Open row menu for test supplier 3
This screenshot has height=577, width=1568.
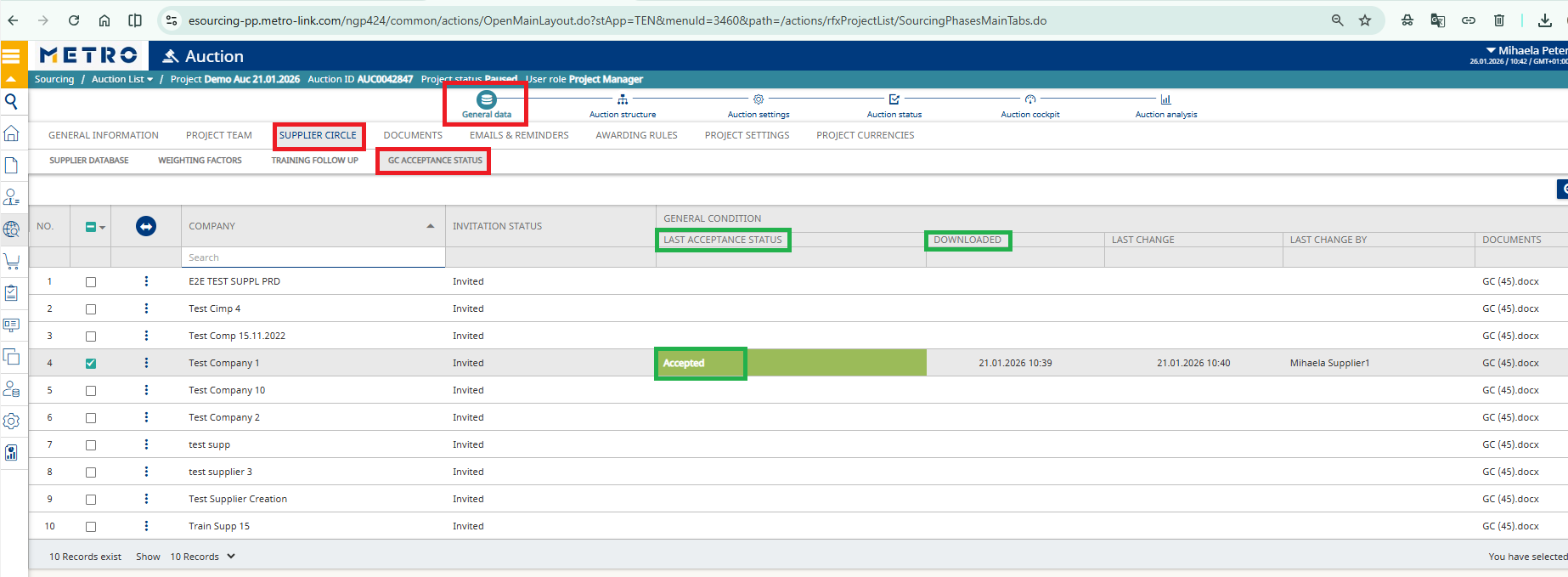tap(146, 472)
